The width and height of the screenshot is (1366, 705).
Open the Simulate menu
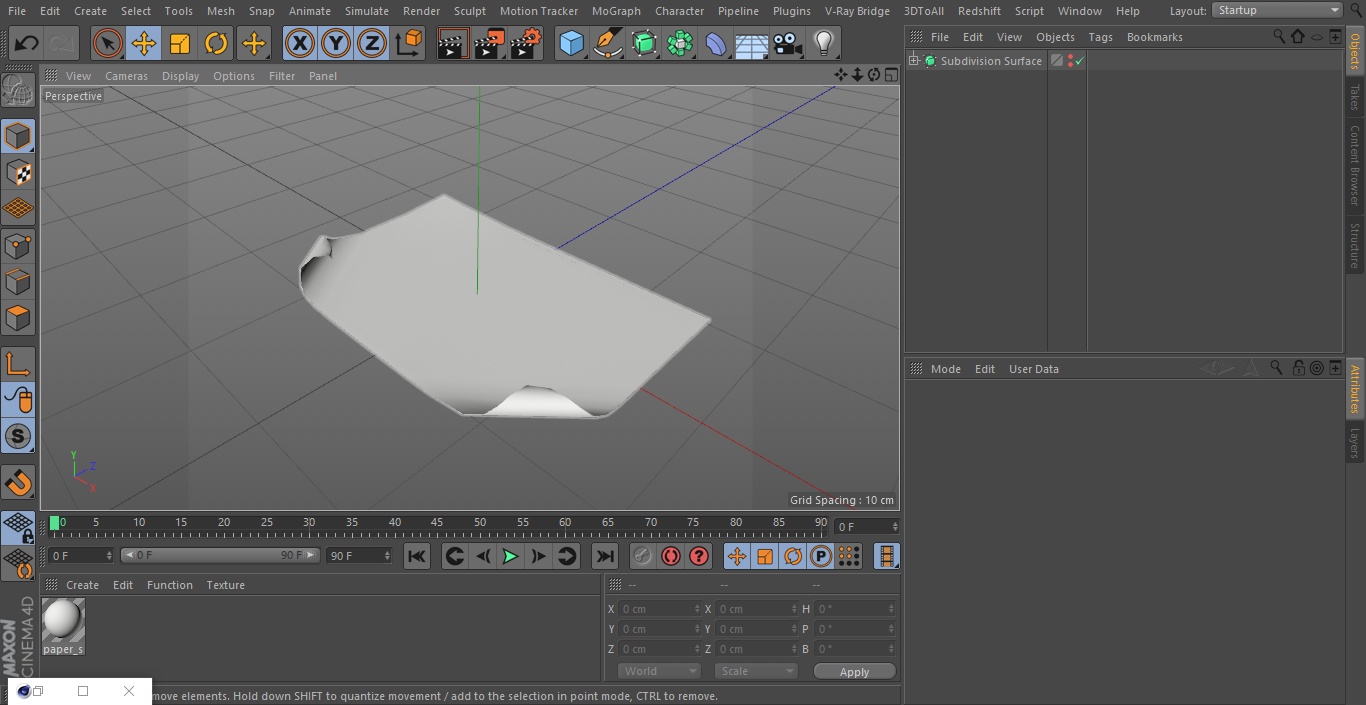point(367,11)
